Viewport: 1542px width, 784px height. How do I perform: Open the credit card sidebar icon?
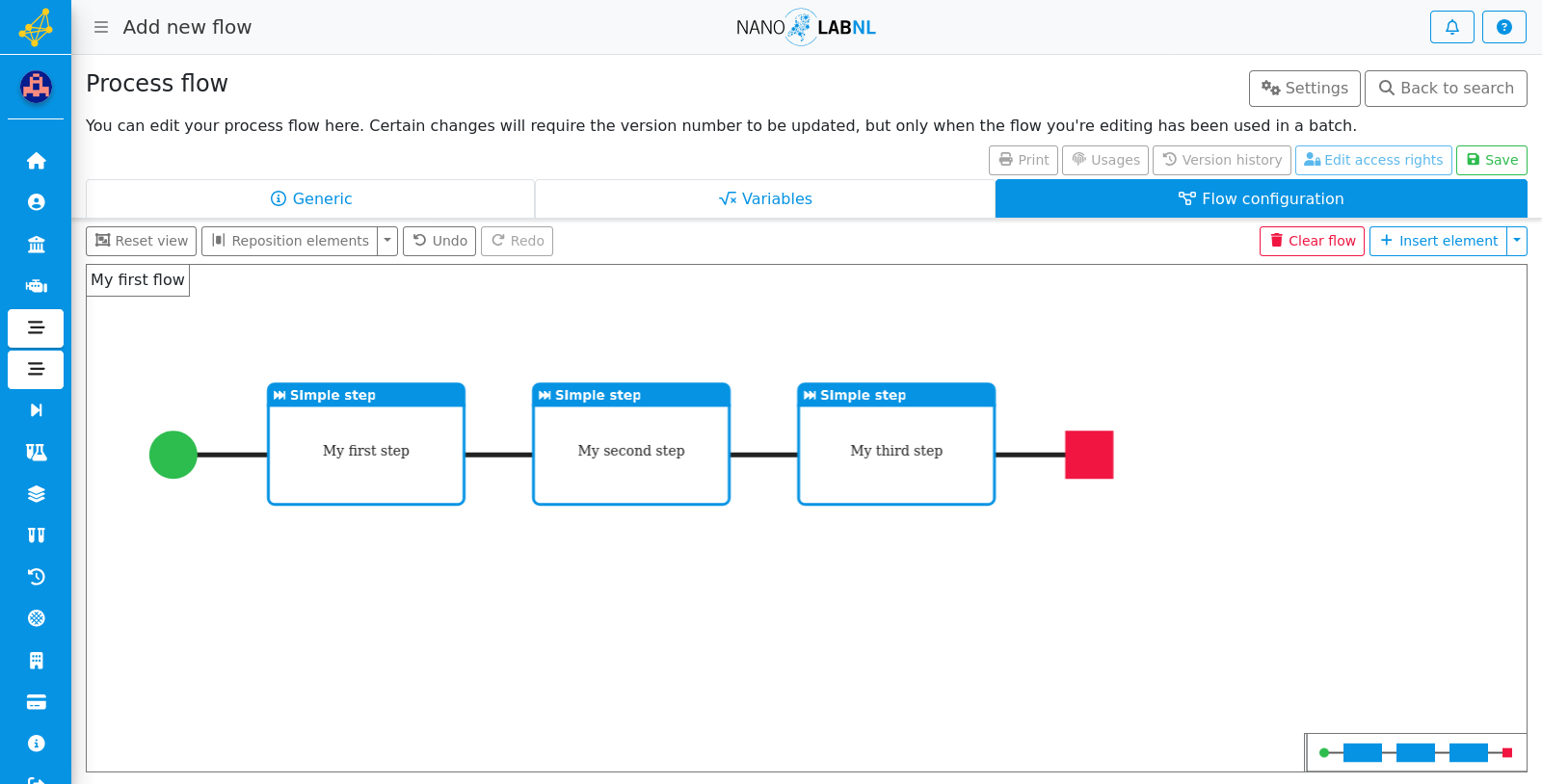click(36, 702)
